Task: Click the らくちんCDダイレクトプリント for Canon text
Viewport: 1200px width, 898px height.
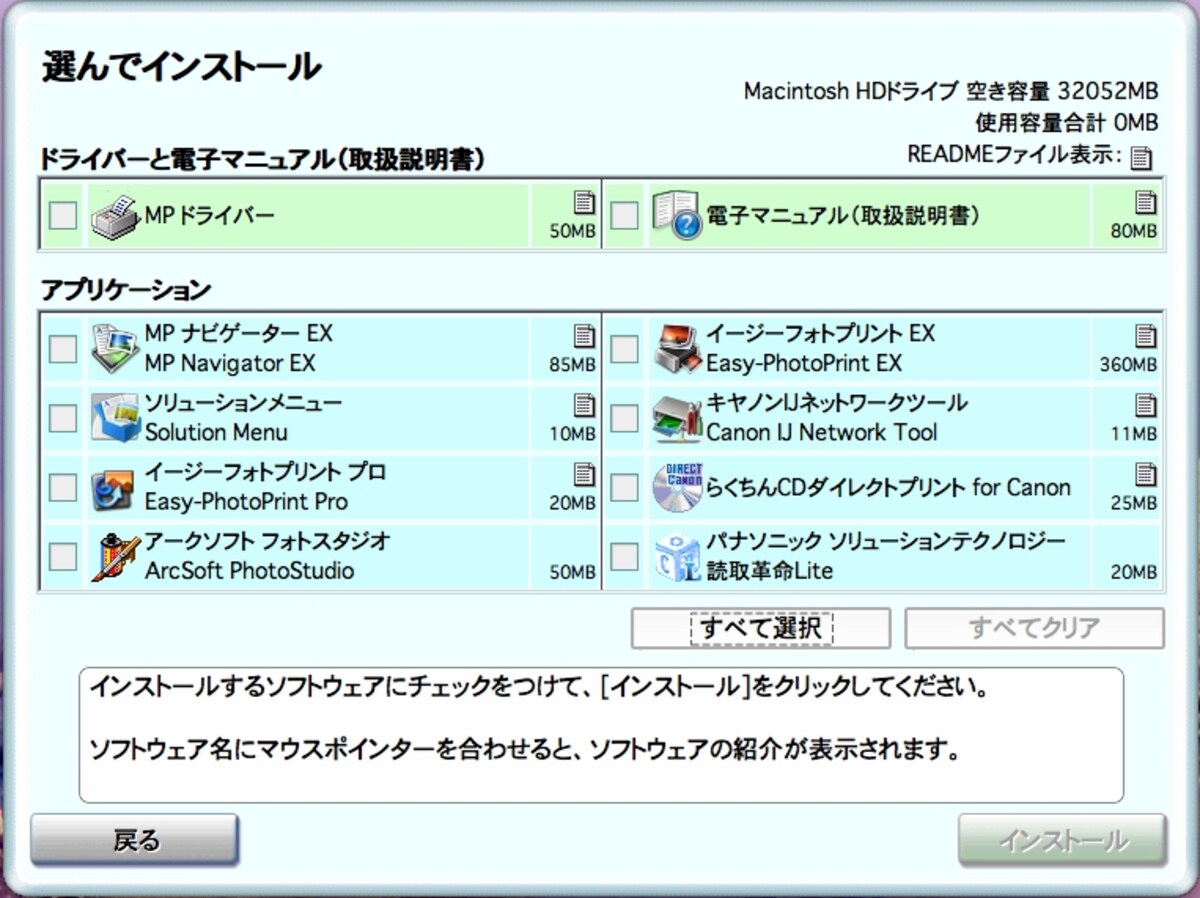Action: click(888, 487)
